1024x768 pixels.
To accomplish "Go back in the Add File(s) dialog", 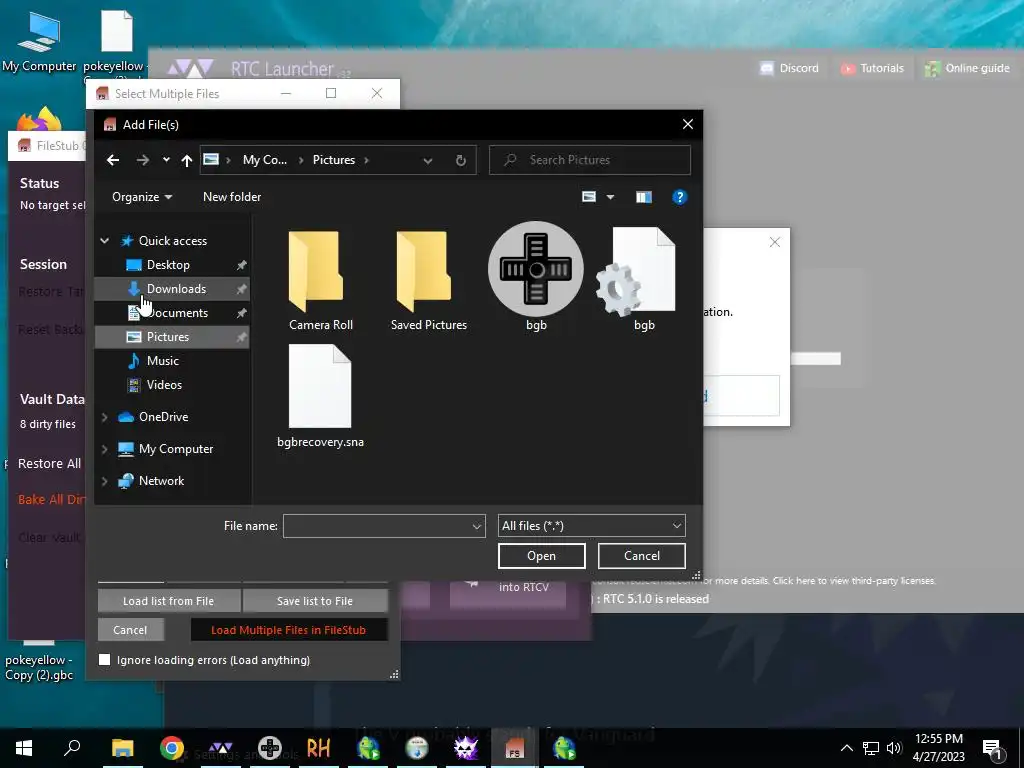I will (113, 160).
